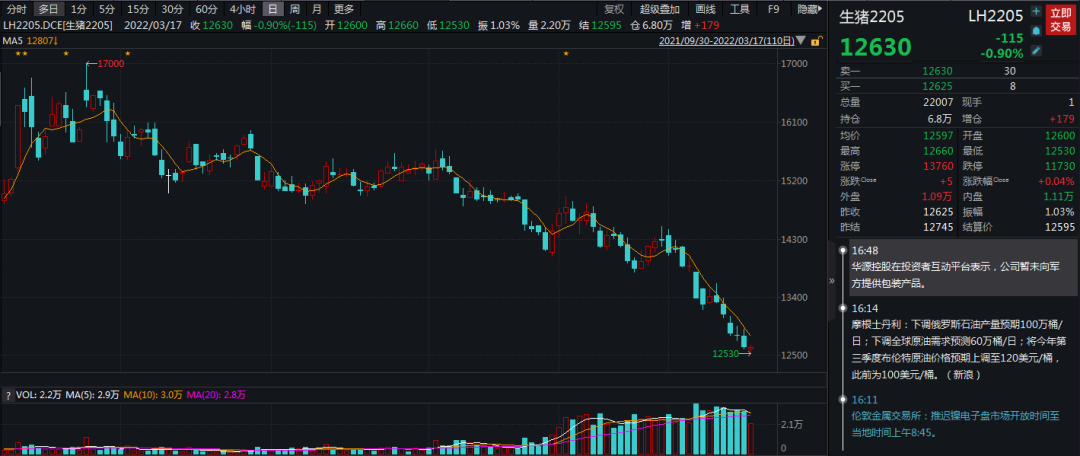Click the large 12630 latest price

click(x=875, y=48)
